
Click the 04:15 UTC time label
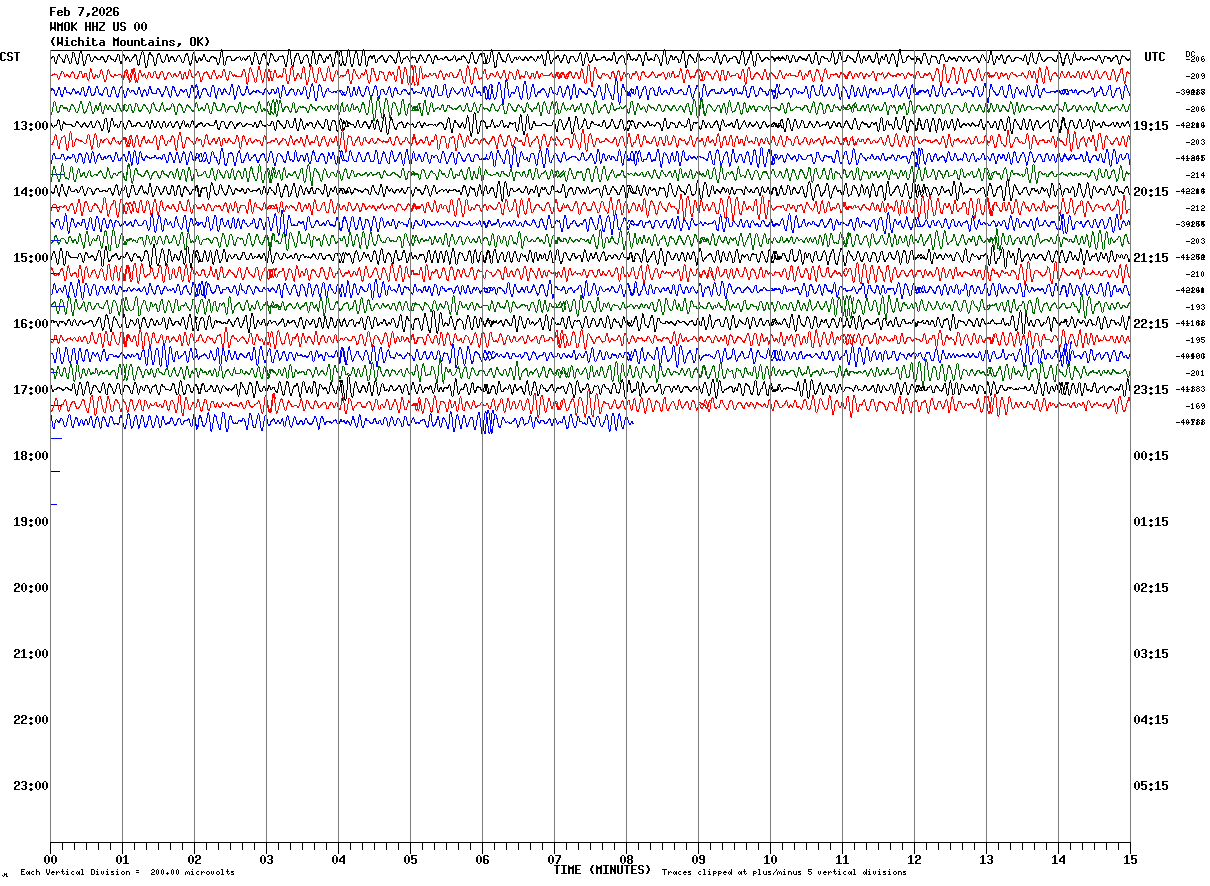1151,720
